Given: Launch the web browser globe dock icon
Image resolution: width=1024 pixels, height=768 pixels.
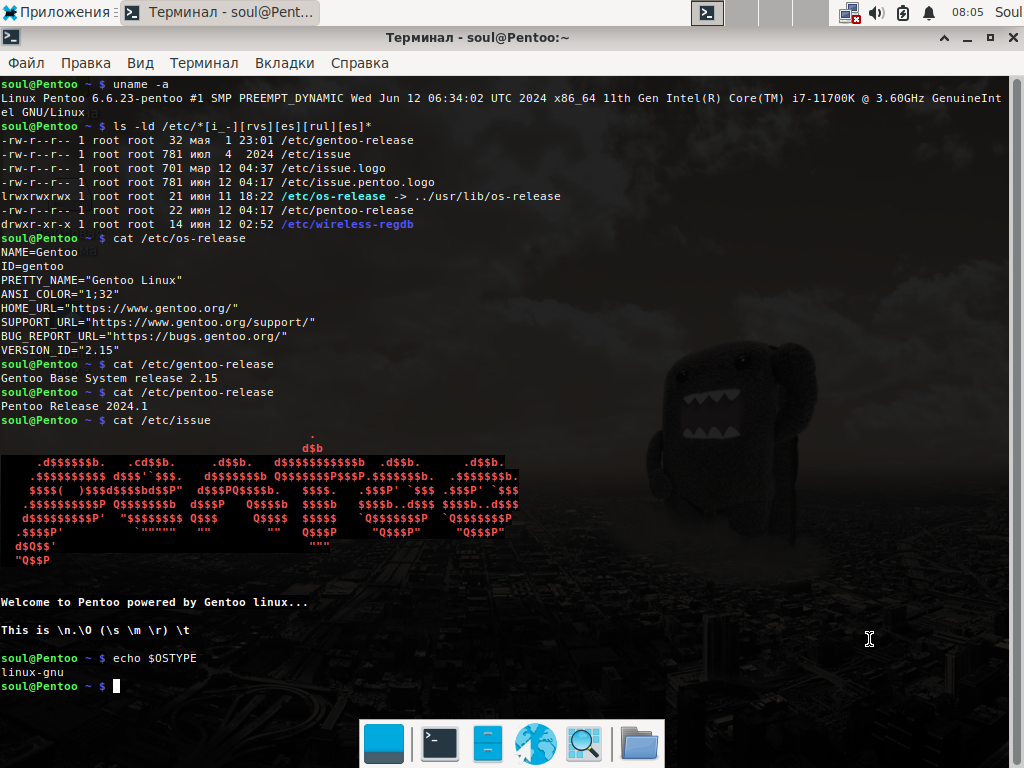Looking at the screenshot, I should [x=536, y=743].
